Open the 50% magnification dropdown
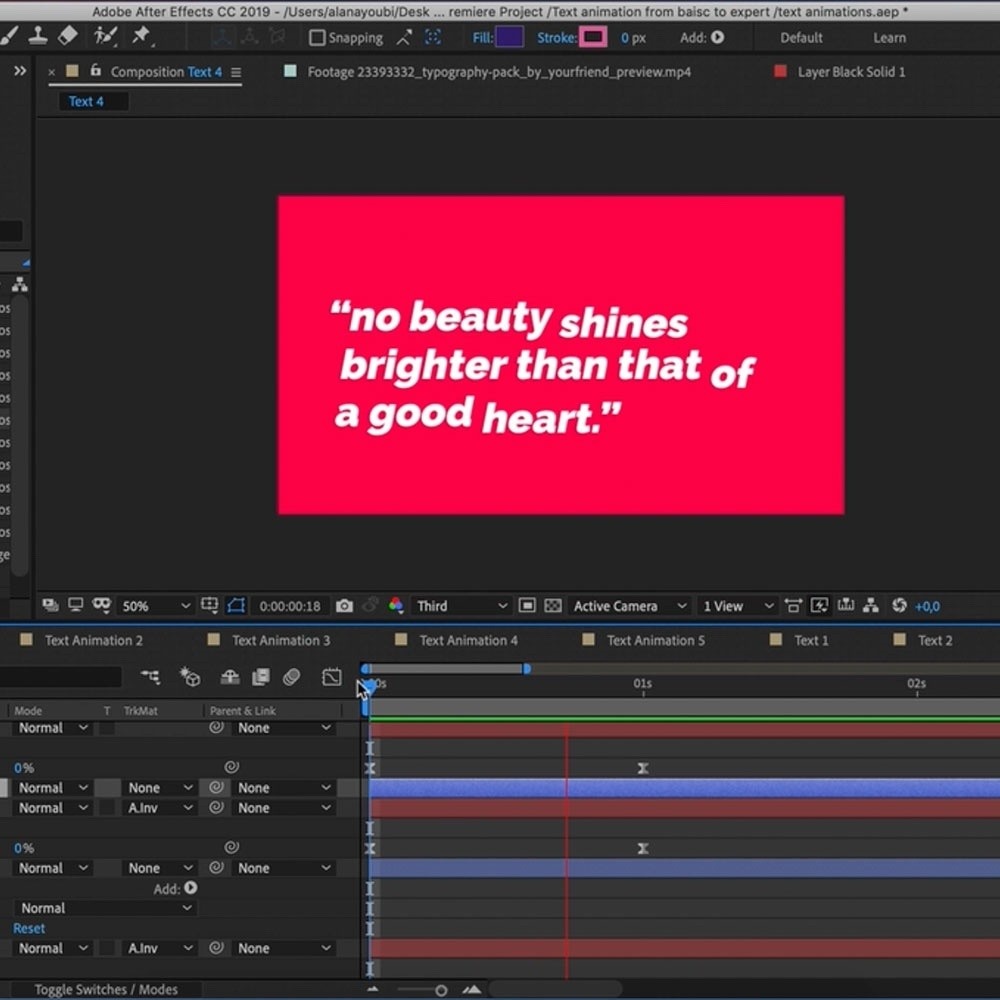Image resolution: width=1000 pixels, height=1000 pixels. point(155,606)
